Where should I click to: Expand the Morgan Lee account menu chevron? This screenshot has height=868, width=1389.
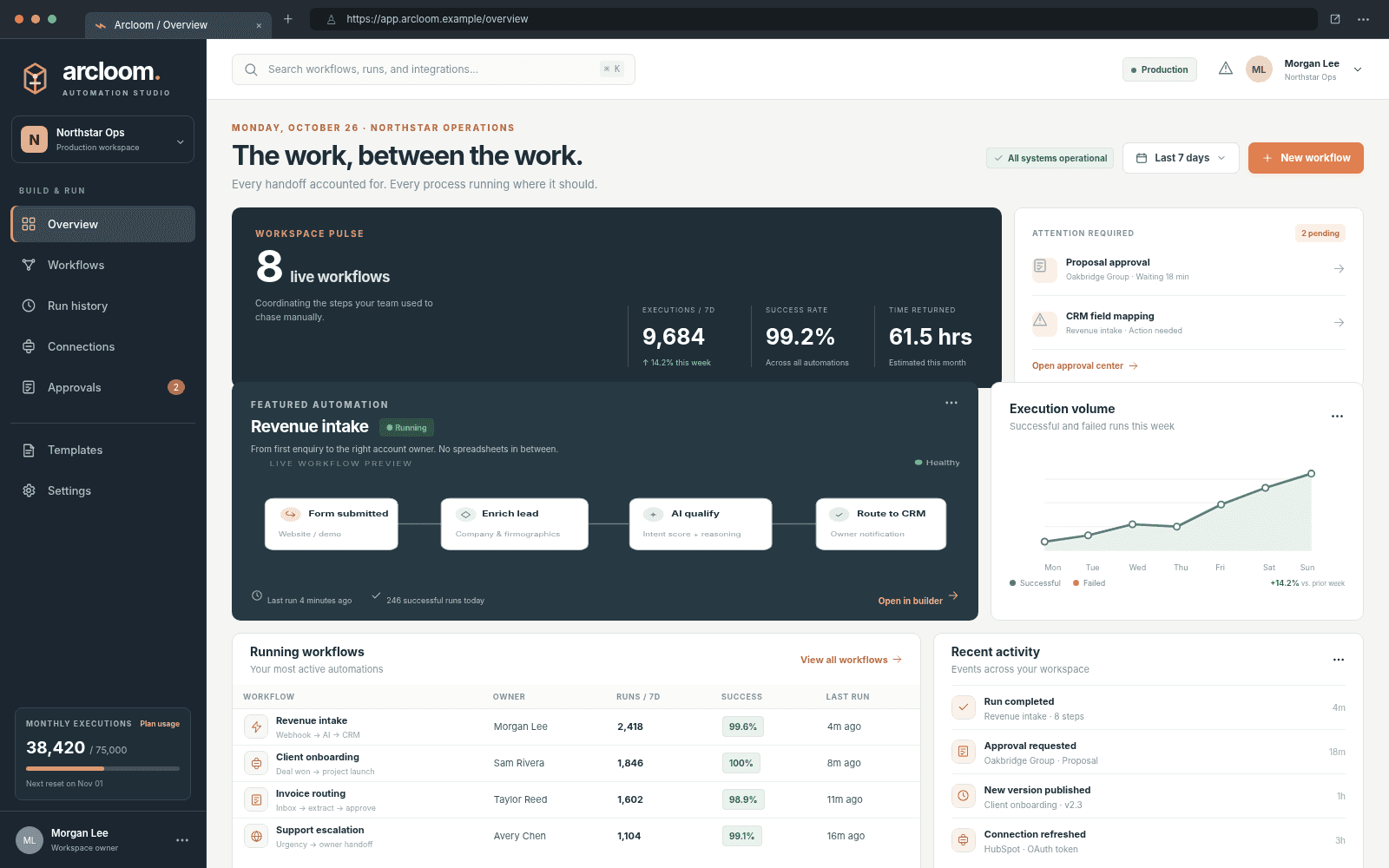pyautogui.click(x=1358, y=69)
